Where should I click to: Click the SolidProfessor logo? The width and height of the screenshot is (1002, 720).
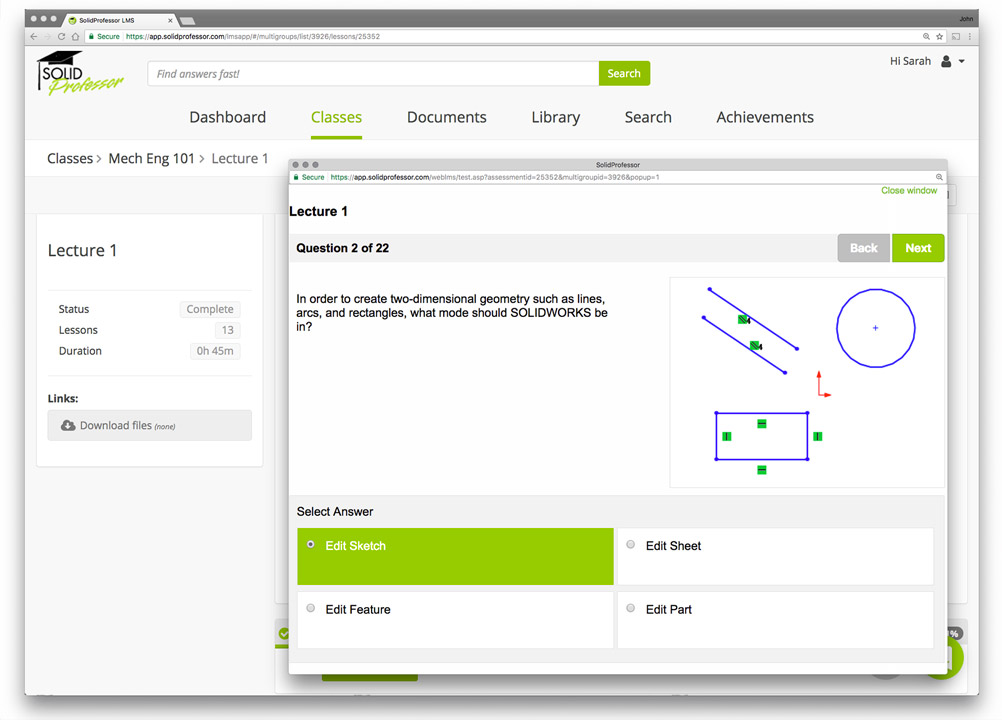click(x=80, y=74)
